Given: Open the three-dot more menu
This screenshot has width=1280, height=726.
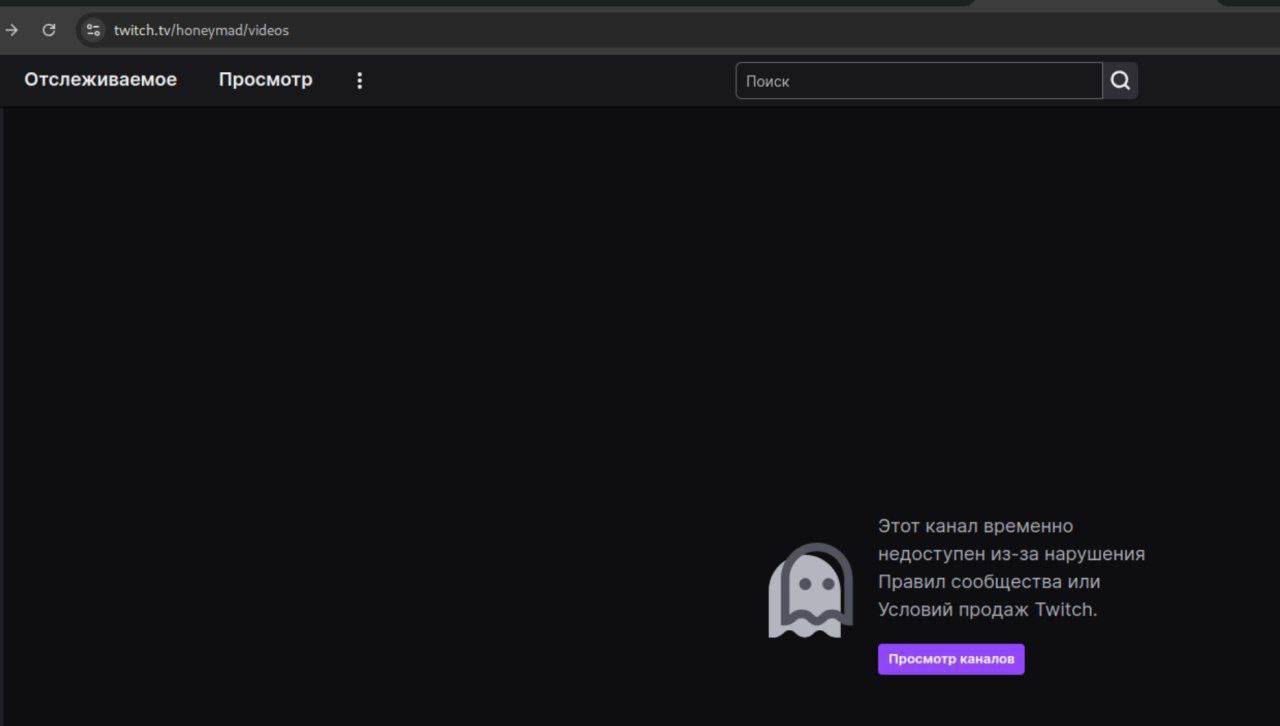Looking at the screenshot, I should 360,81.
